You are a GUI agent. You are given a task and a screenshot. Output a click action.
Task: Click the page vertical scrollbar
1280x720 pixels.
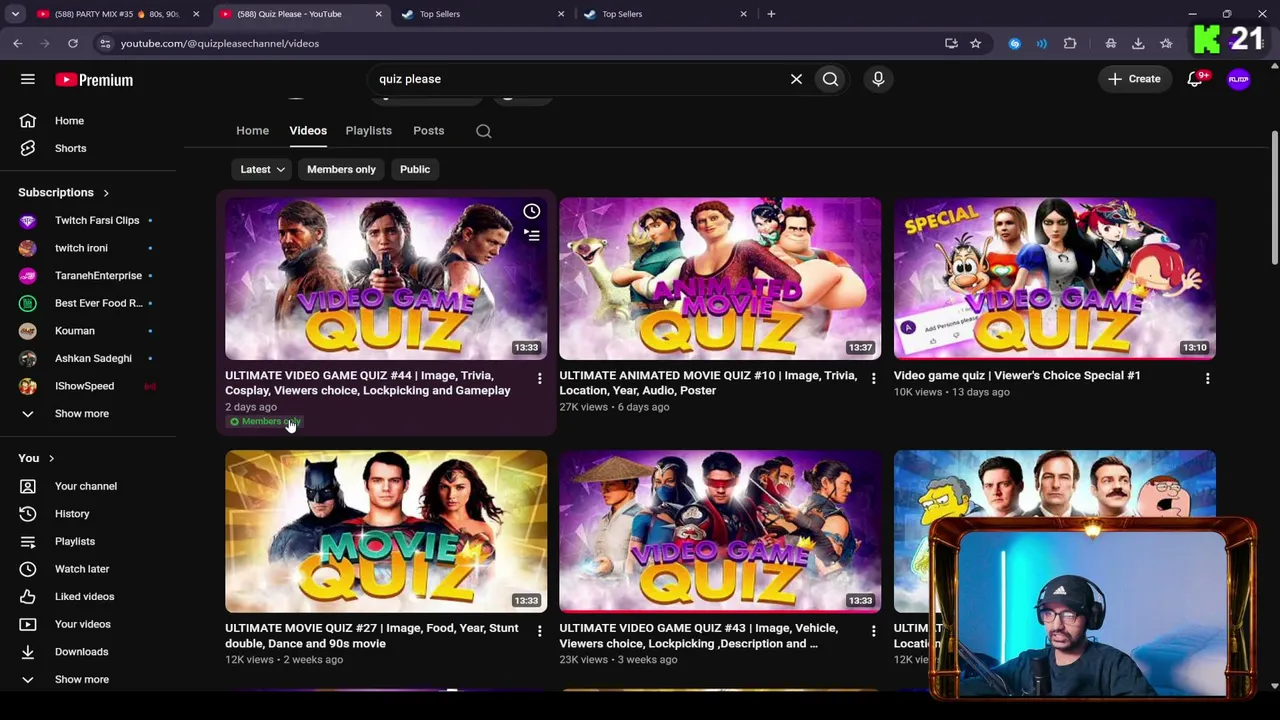click(1274, 200)
